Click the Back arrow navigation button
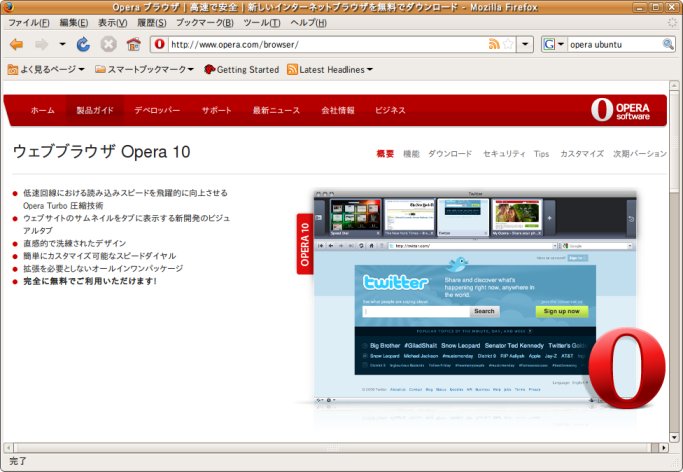The height and width of the screenshot is (472, 683). pos(17,45)
